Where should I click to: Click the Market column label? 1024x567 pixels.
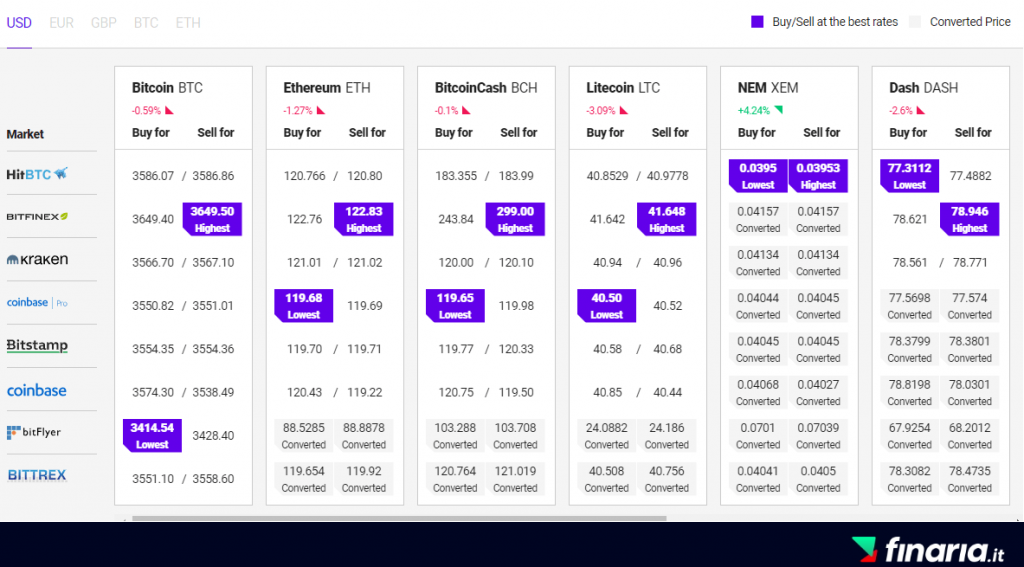[x=25, y=134]
